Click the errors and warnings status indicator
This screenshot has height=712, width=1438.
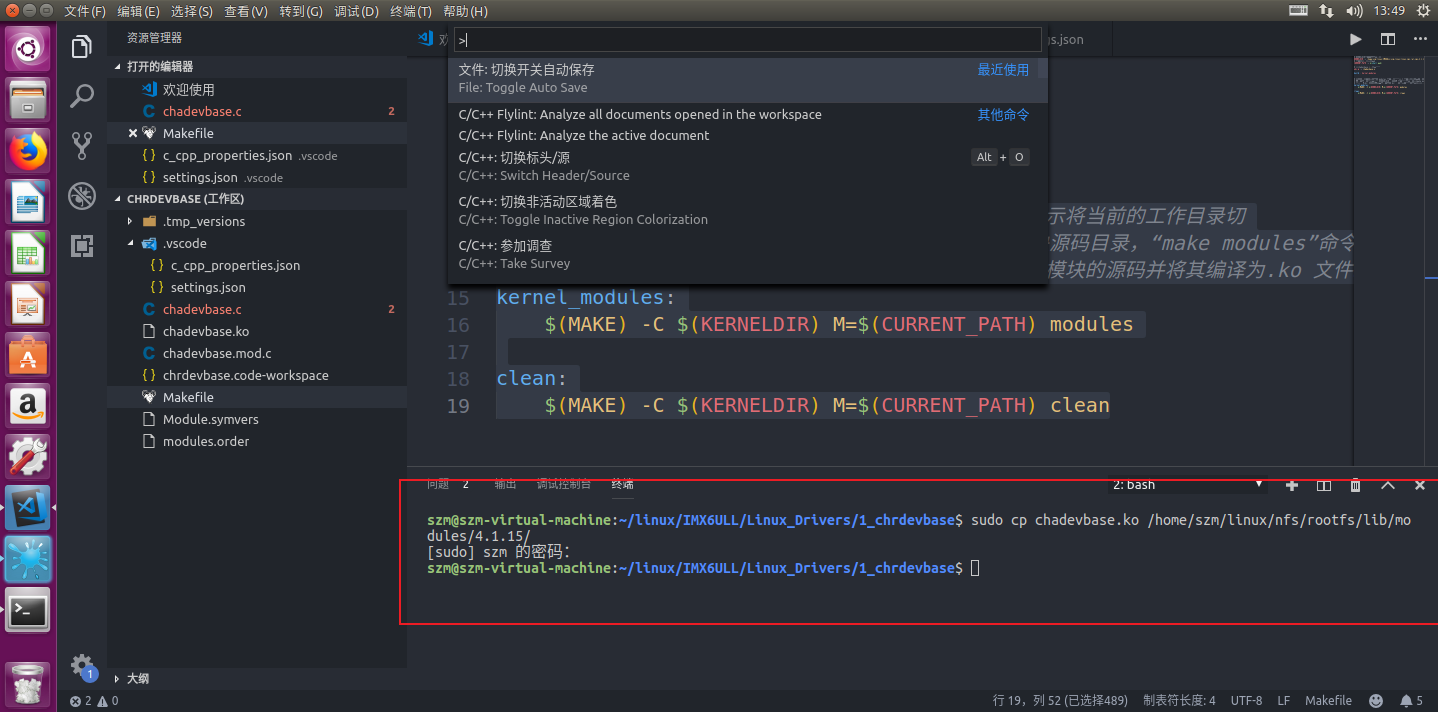(x=95, y=701)
